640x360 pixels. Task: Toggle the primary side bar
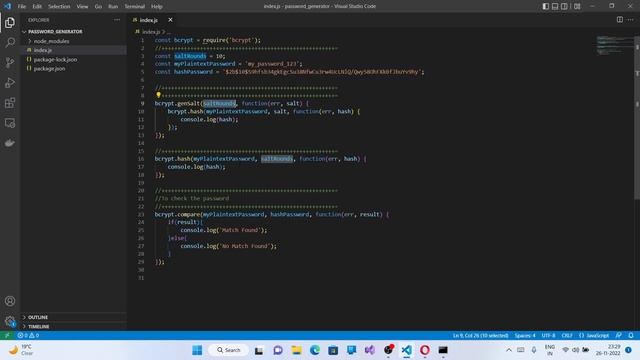click(x=546, y=6)
